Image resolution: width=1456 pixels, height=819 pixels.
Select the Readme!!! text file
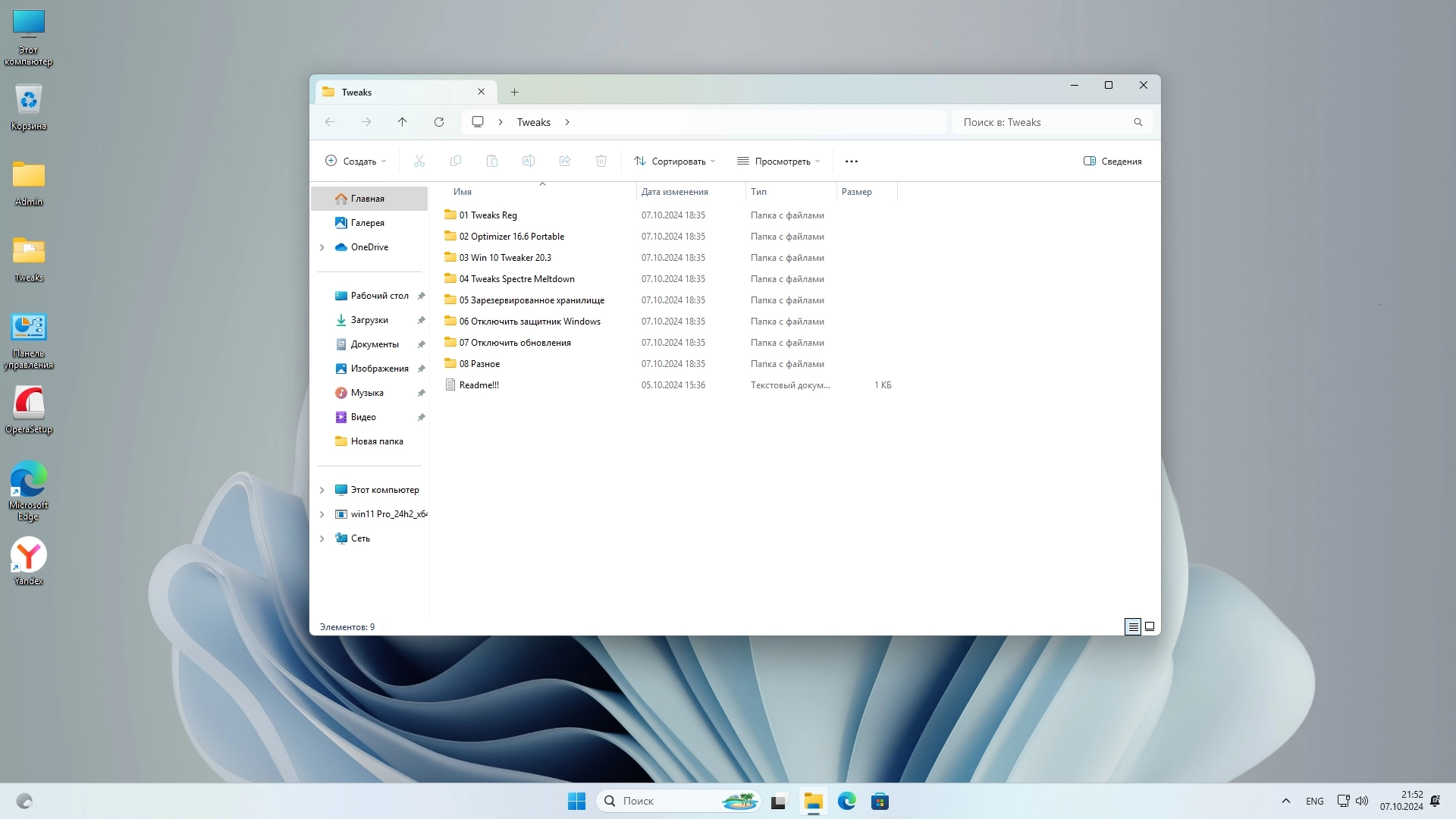[x=479, y=385]
